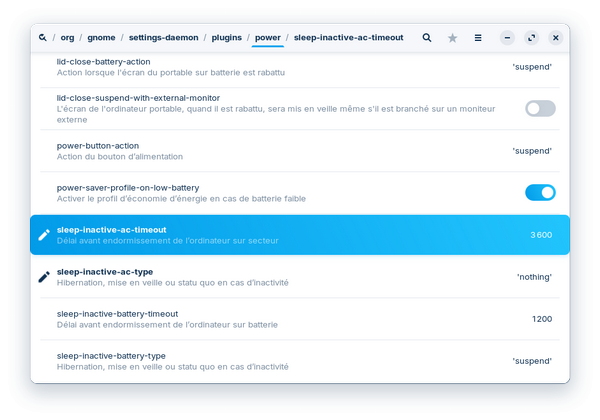The image size is (600, 420).
Task: Open sleep-inactive-battery-type 'suspend' value
Action: 531,360
